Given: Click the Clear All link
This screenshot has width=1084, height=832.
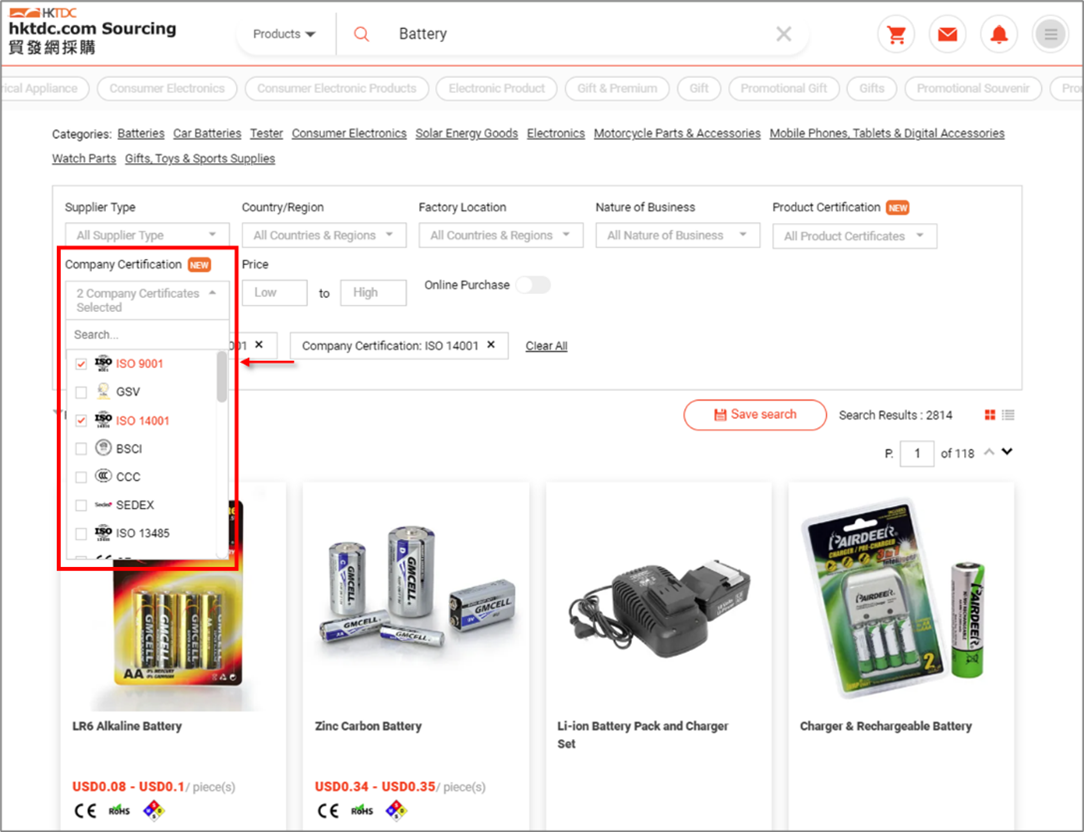Looking at the screenshot, I should [546, 346].
